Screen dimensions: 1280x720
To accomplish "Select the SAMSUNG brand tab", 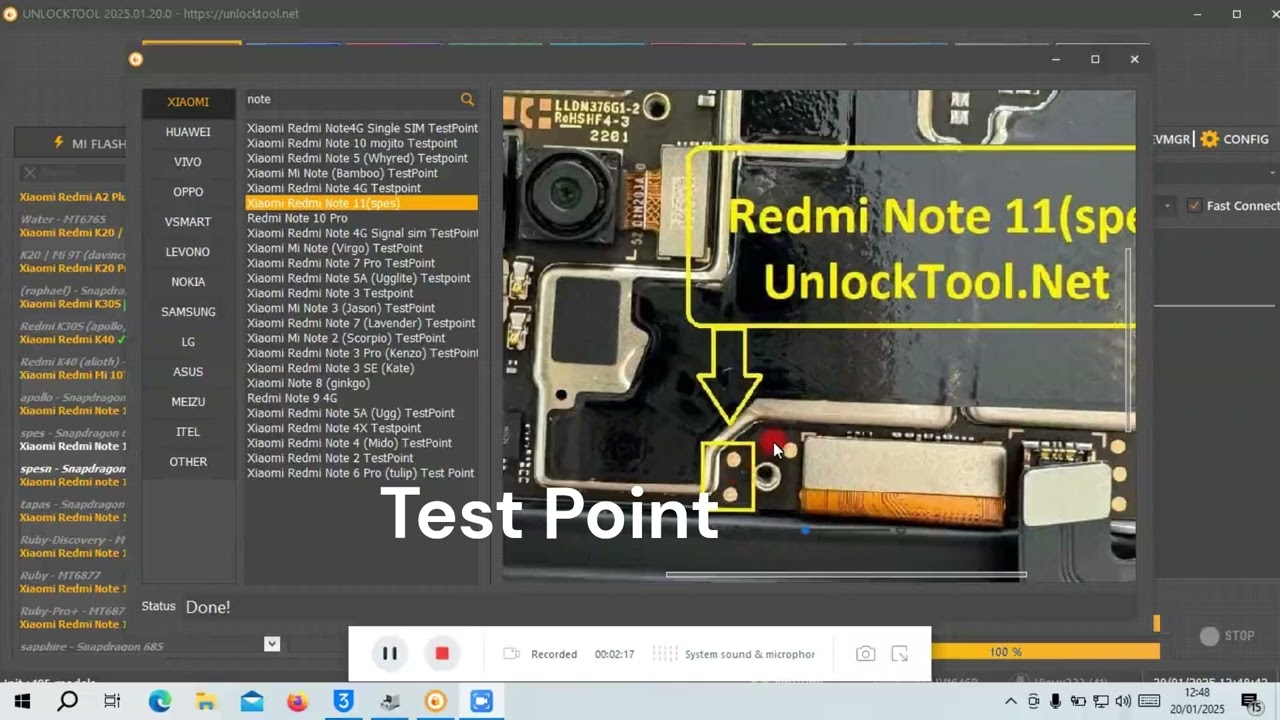I will pos(188,312).
